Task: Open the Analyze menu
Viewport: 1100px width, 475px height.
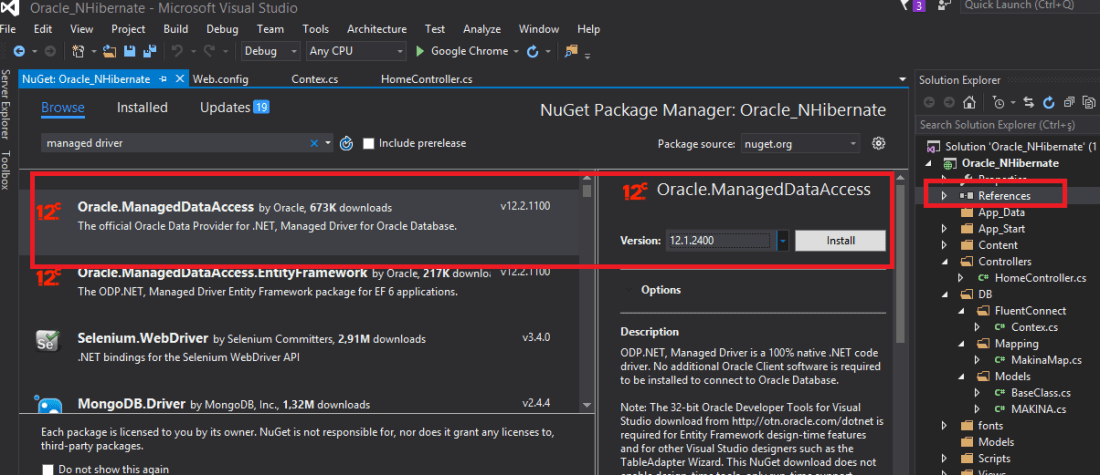Action: click(482, 29)
